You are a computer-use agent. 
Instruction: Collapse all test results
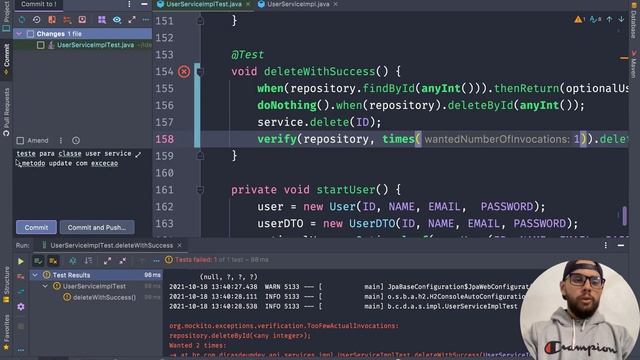tap(122, 260)
